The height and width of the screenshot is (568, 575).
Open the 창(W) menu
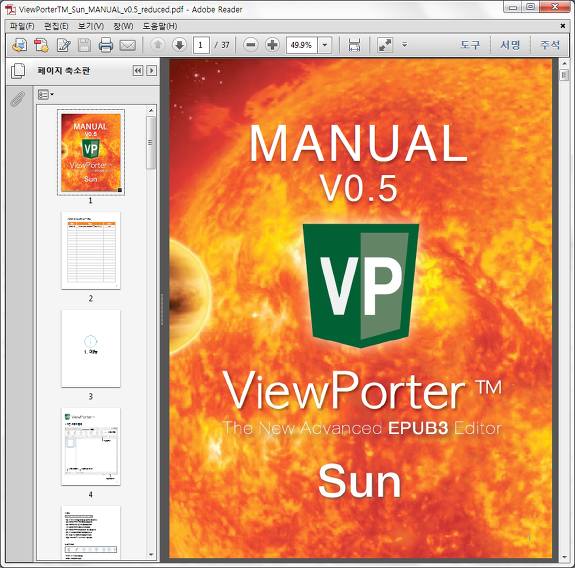coord(123,26)
